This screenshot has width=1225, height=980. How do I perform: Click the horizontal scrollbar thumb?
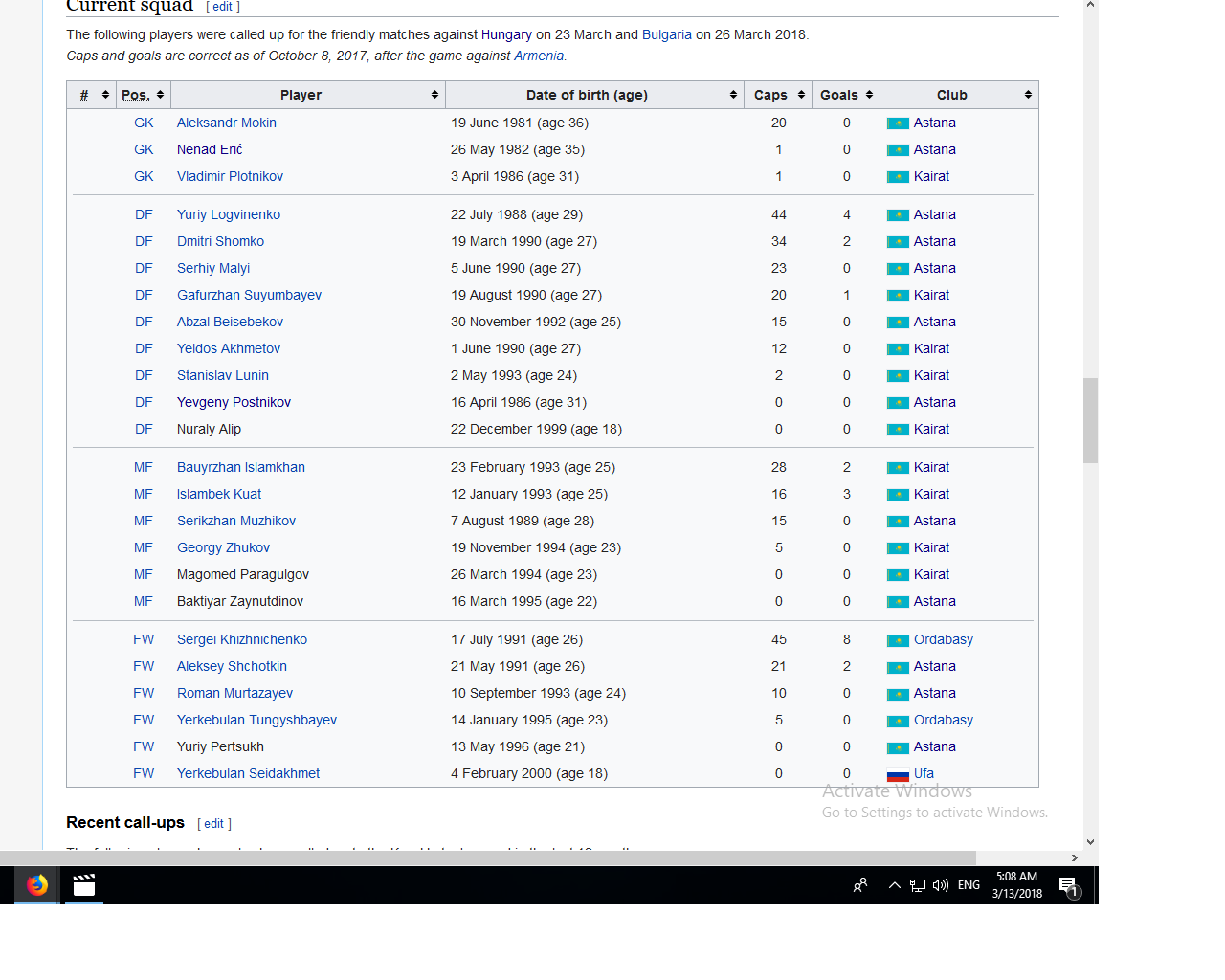pyautogui.click(x=488, y=857)
